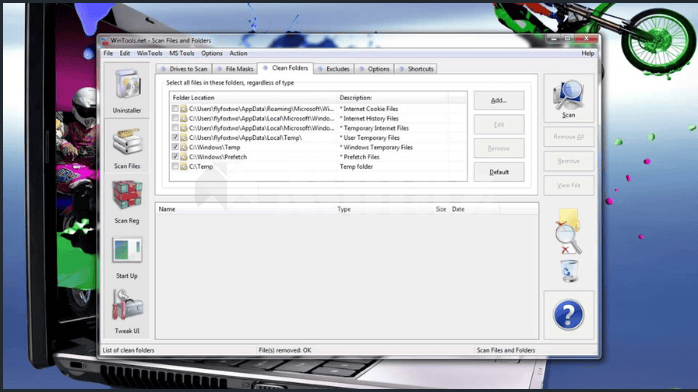The width and height of the screenshot is (698, 392).
Task: Click the Edit button beside folder list
Action: 499,125
